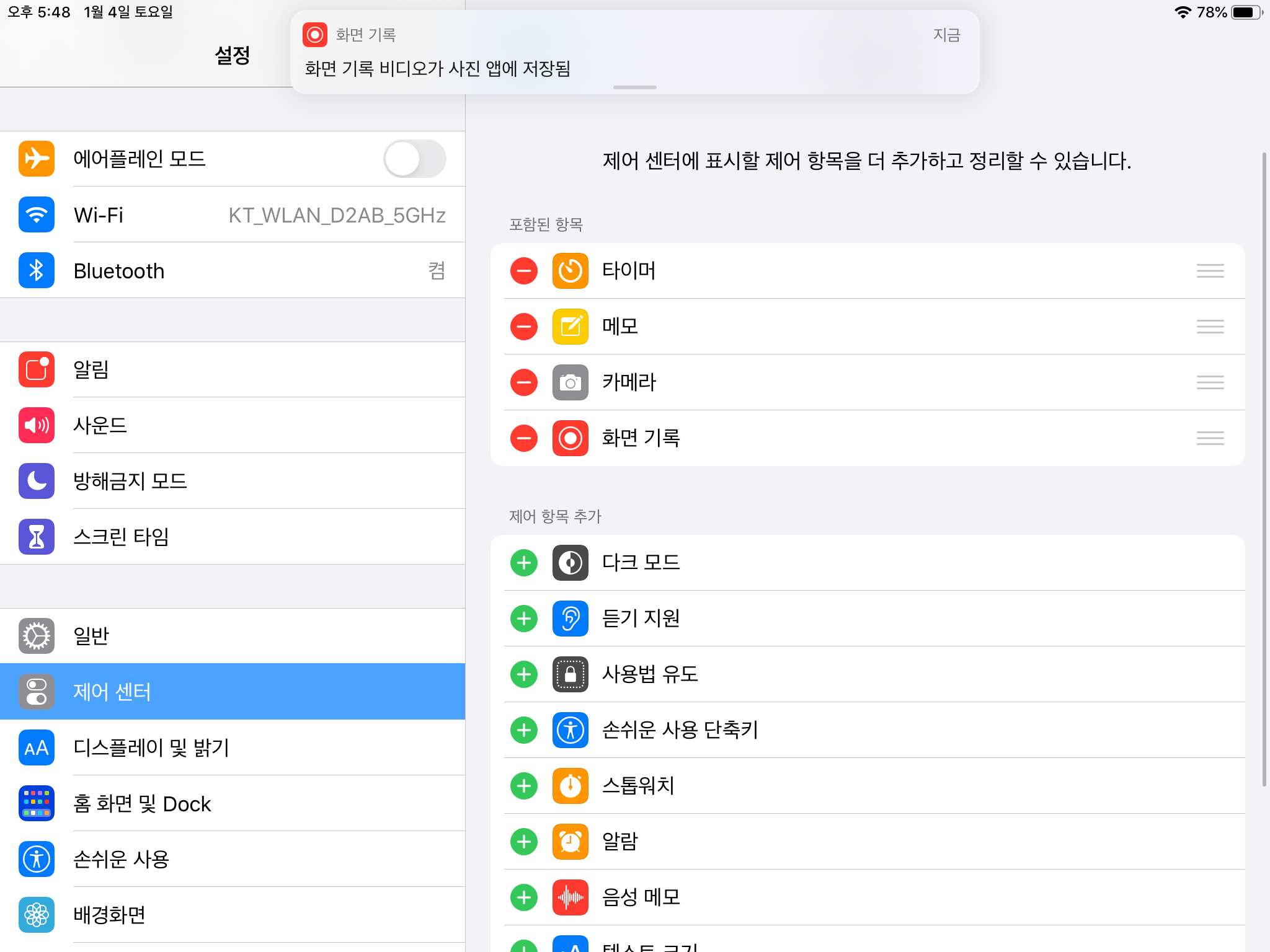Viewport: 1270px width, 952px height.
Task: Add 다크 모드 using green plus button
Action: [524, 563]
